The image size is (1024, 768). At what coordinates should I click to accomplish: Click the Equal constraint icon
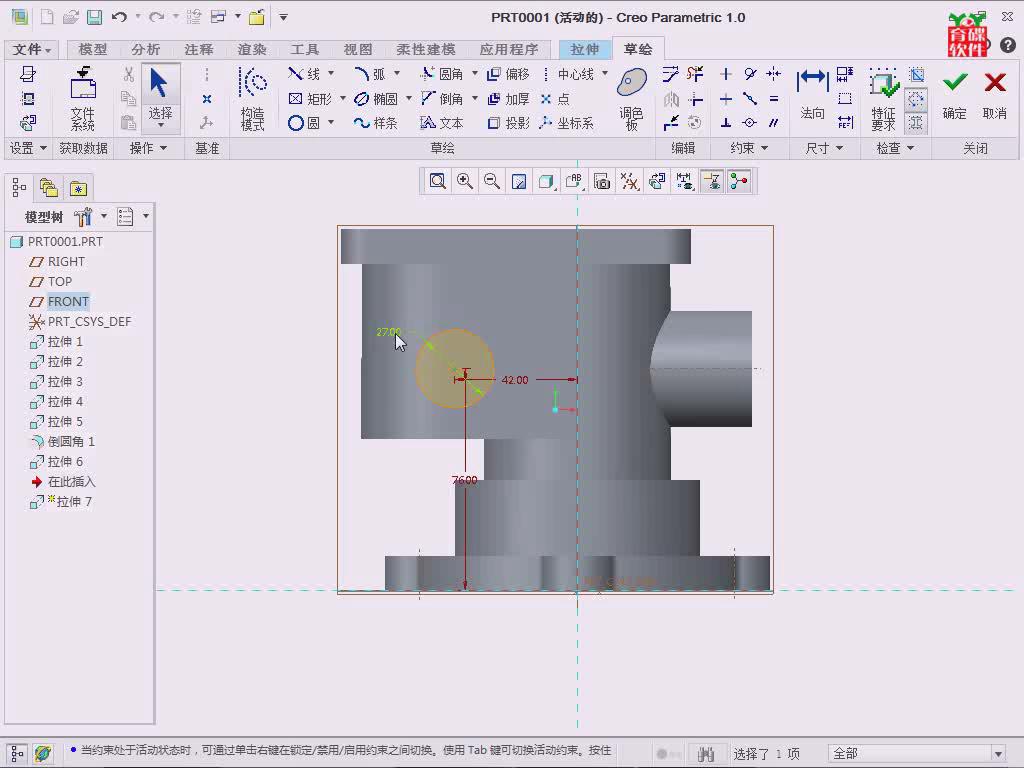774,99
